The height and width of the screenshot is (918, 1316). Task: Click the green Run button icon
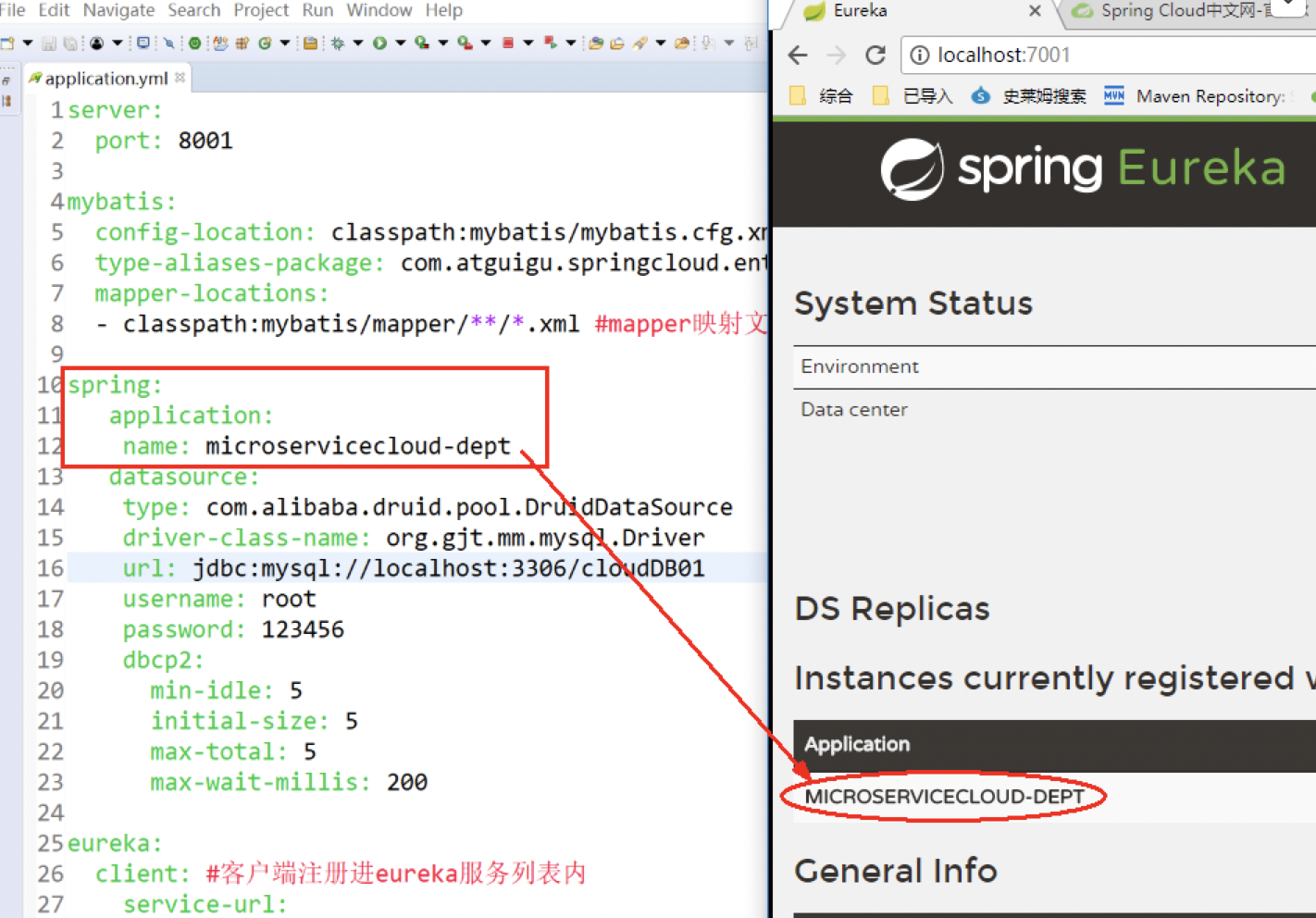tap(380, 43)
